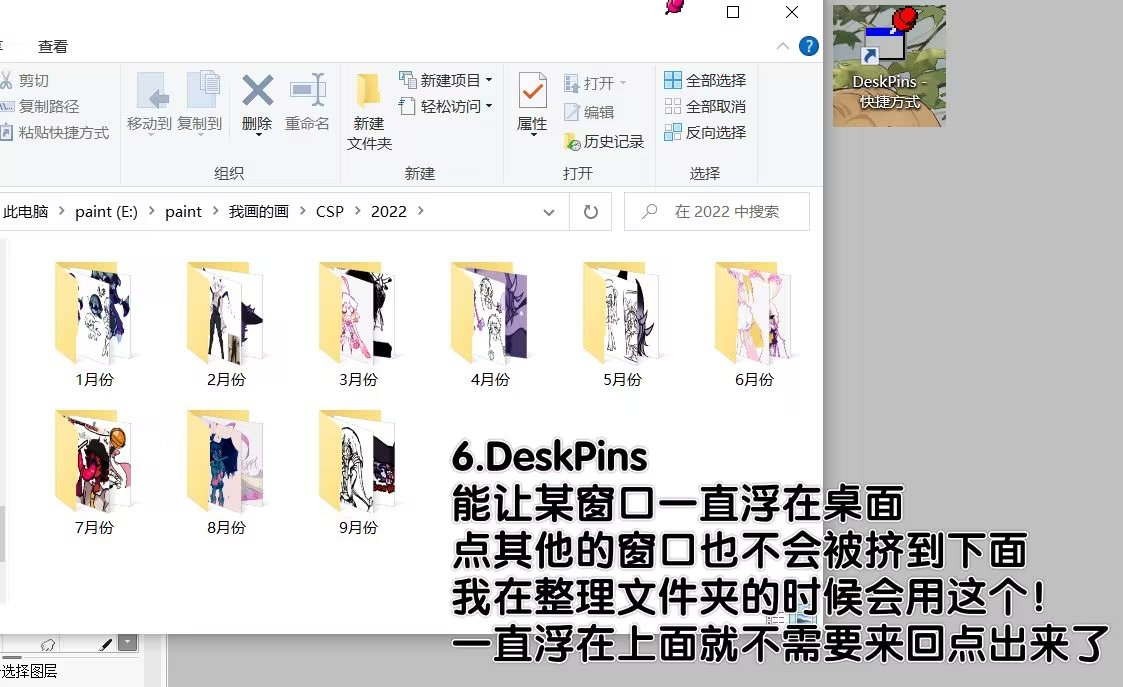Screen dimensions: 1123x687
Task: Click the Edit (编辑) ribbon button
Action: click(x=589, y=112)
